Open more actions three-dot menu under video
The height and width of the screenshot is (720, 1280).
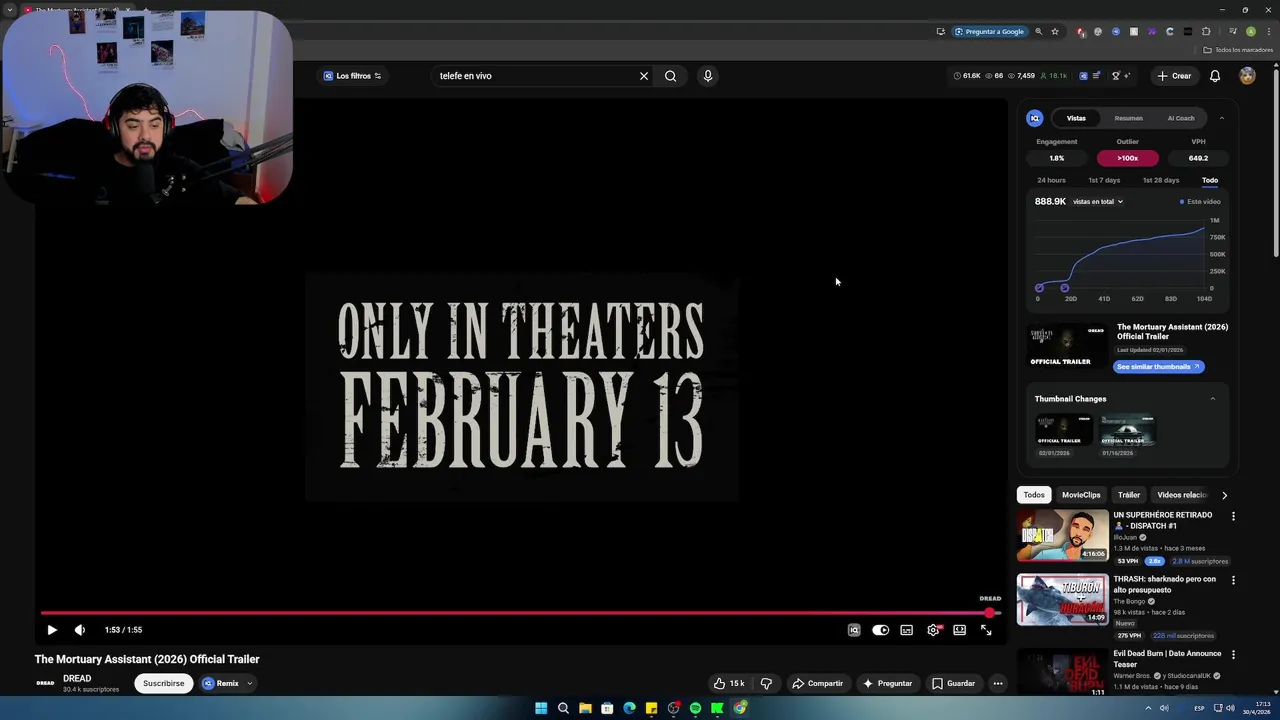click(997, 683)
